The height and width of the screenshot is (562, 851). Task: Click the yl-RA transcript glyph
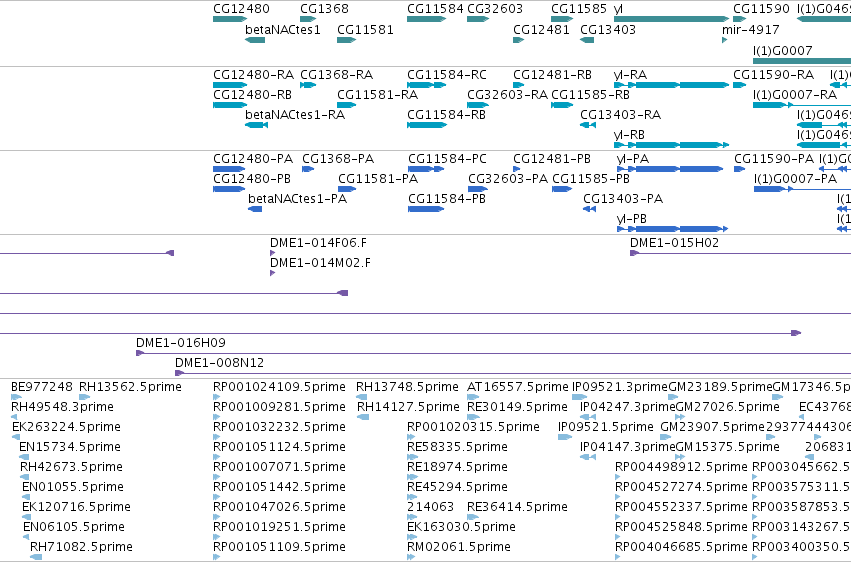pos(671,85)
